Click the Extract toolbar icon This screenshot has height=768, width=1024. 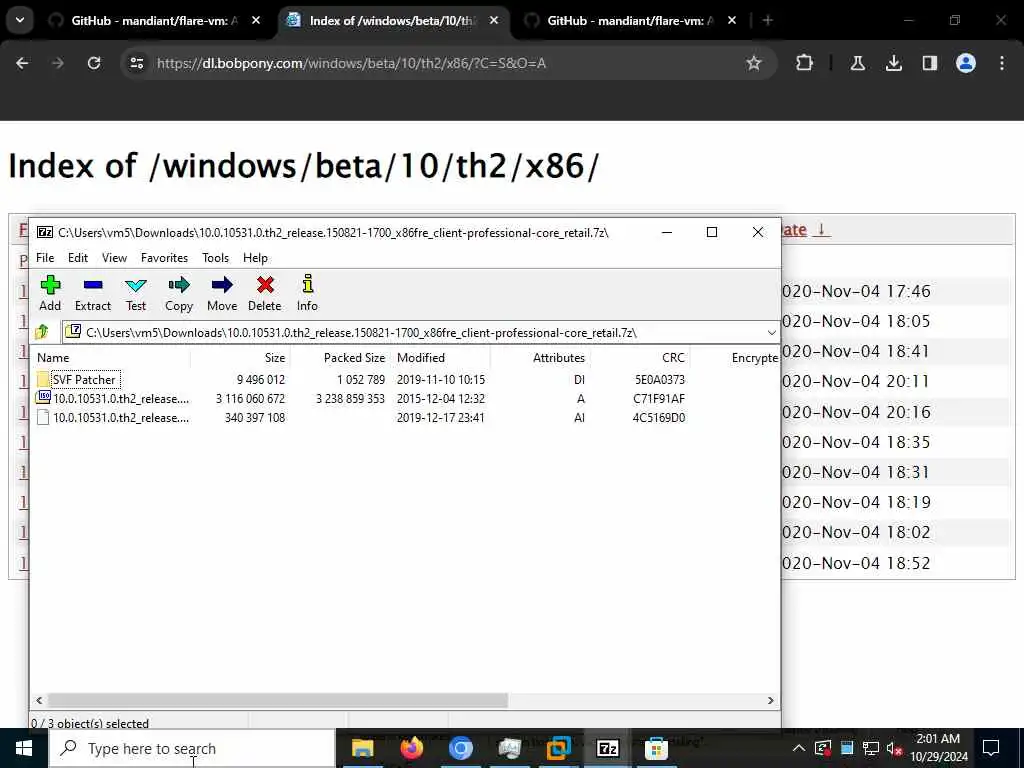[x=93, y=293]
